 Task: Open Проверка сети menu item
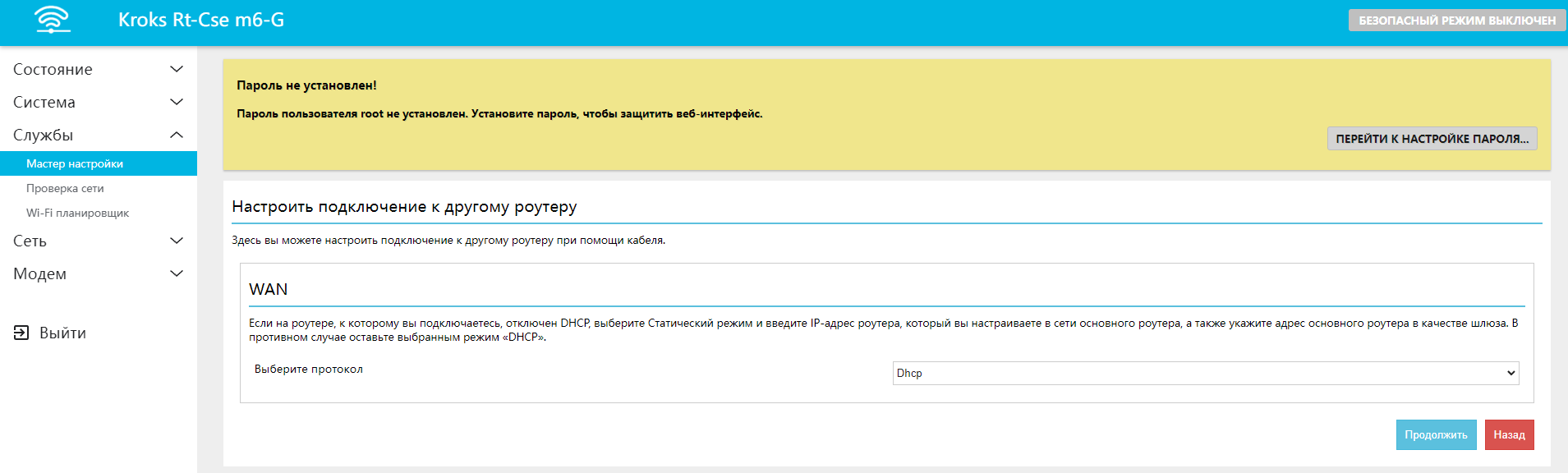65,189
